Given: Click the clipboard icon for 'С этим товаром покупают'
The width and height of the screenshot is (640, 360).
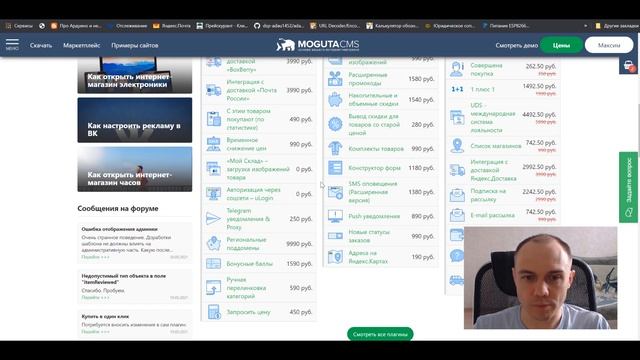Looking at the screenshot, I should tap(213, 119).
